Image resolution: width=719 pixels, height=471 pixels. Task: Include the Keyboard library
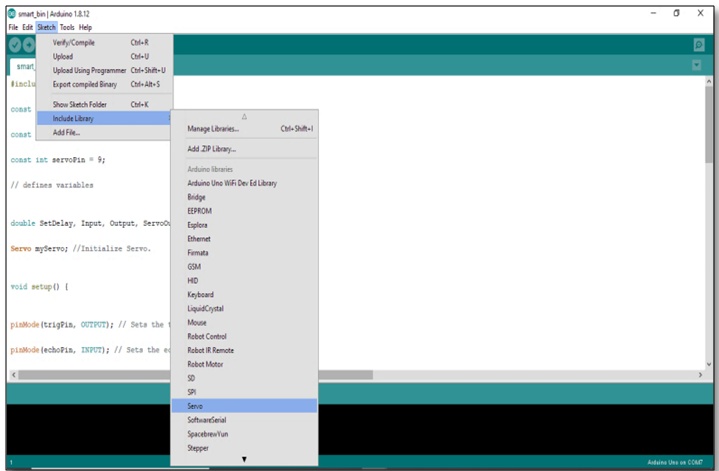(244, 294)
